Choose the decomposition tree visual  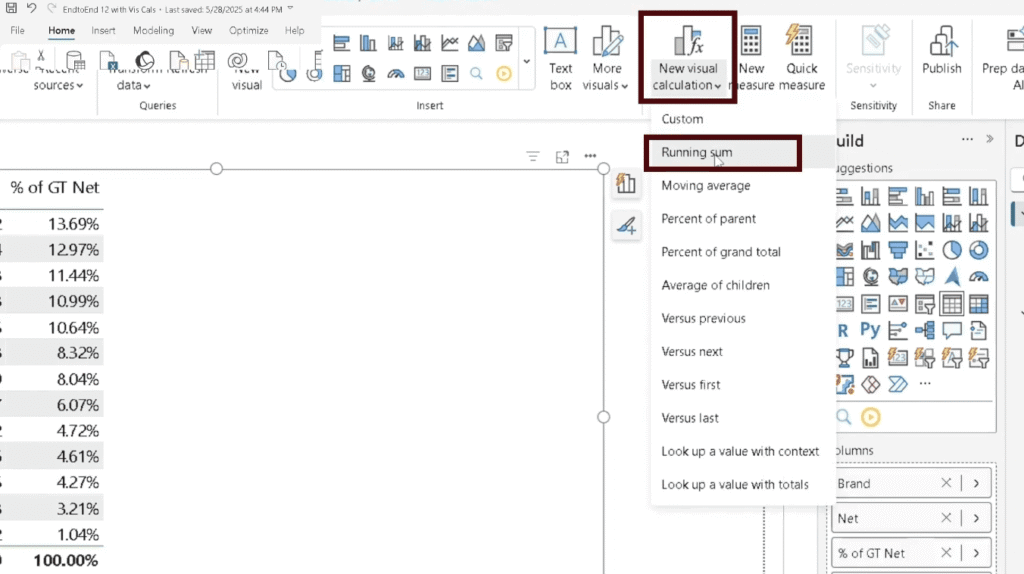click(924, 330)
